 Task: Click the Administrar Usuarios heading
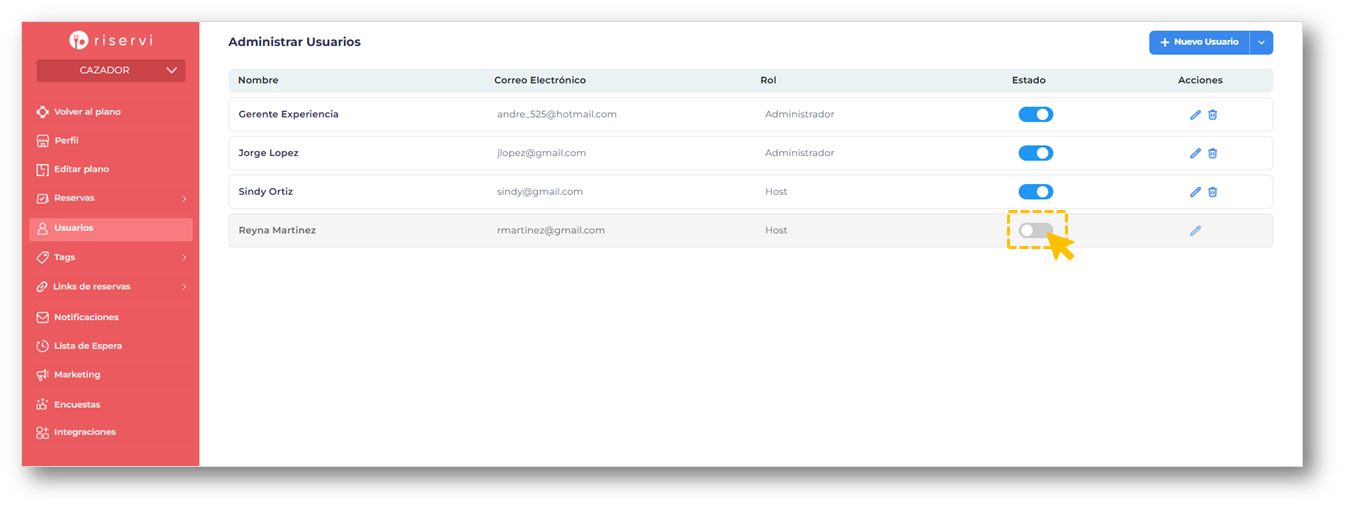click(x=294, y=42)
